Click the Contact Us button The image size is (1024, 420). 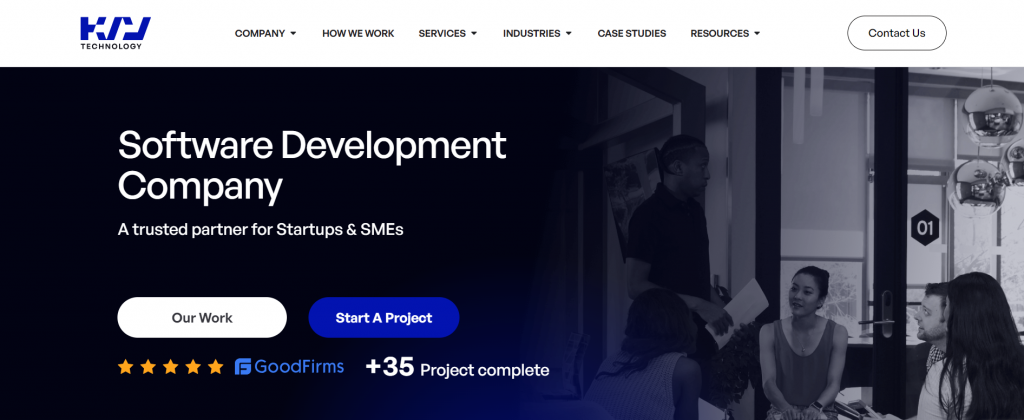click(x=897, y=33)
